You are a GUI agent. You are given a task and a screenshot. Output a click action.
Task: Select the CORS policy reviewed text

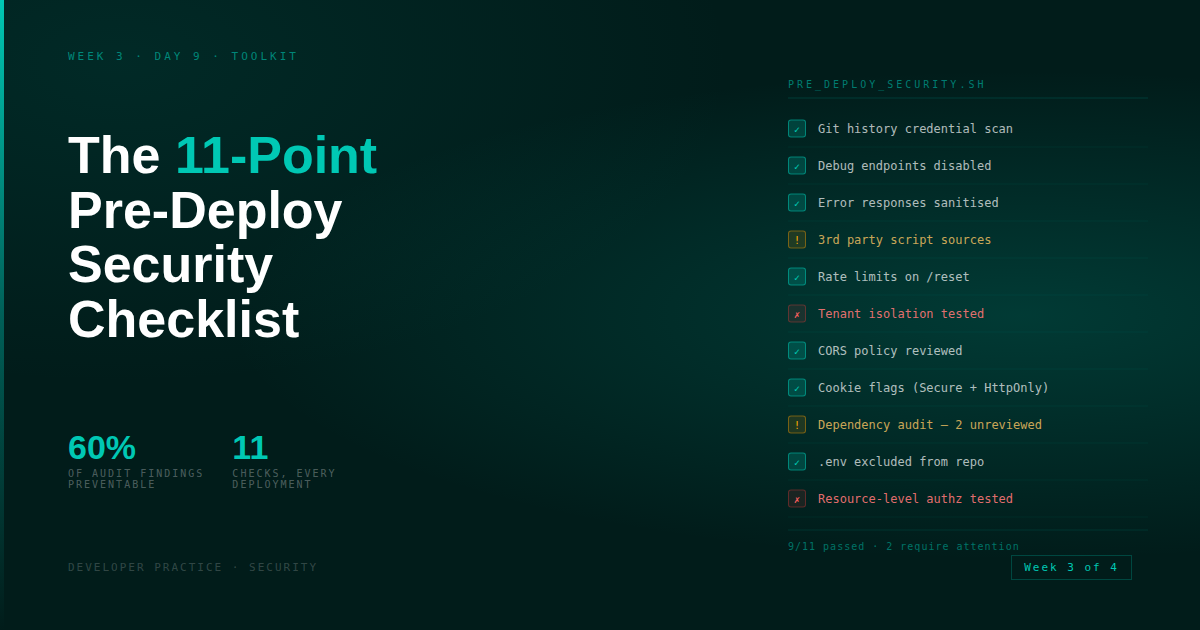tap(890, 351)
